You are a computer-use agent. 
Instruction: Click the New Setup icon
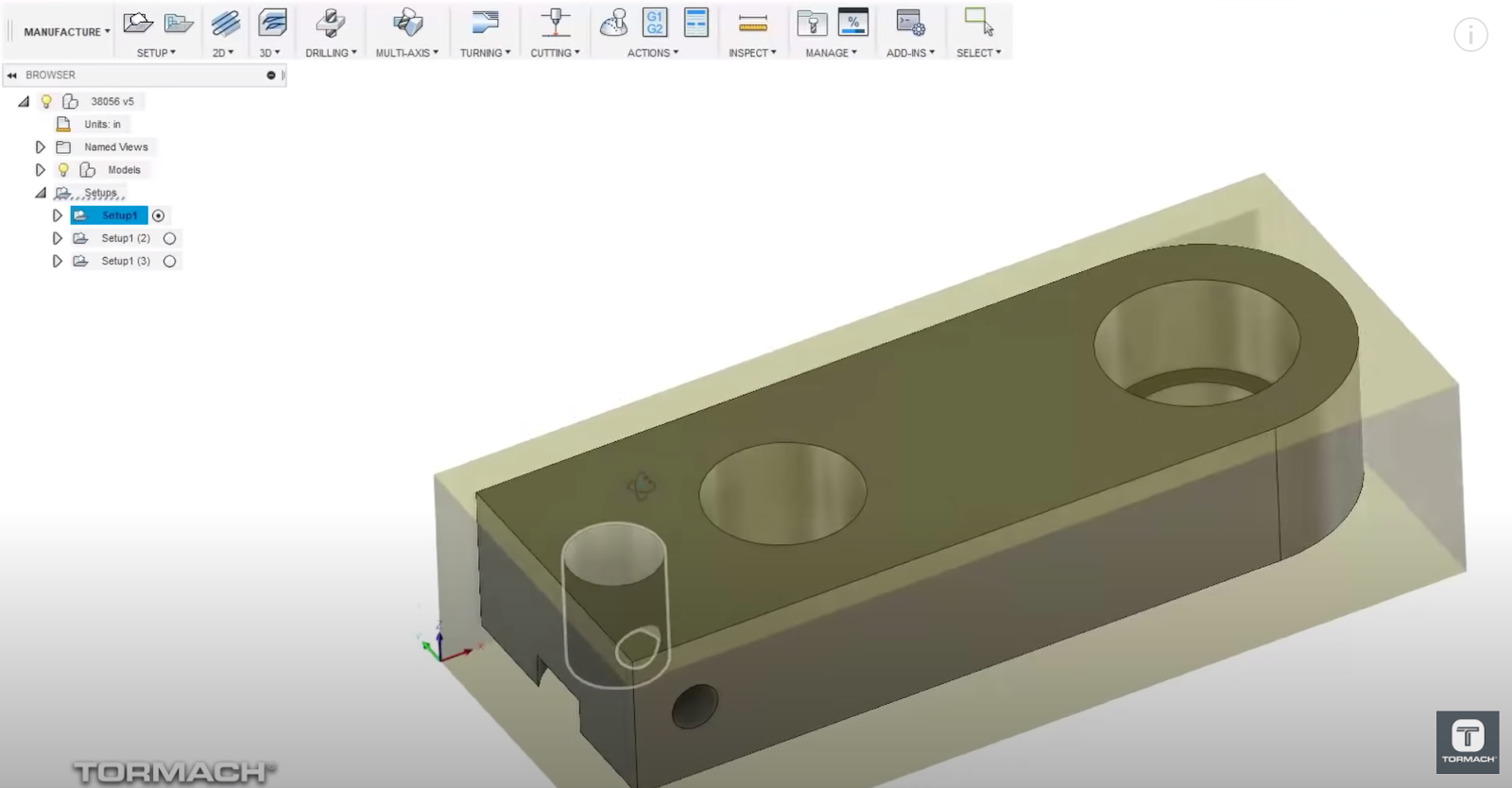[138, 23]
